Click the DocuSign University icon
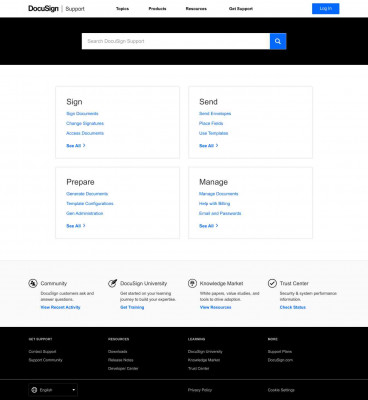 (x=112, y=283)
